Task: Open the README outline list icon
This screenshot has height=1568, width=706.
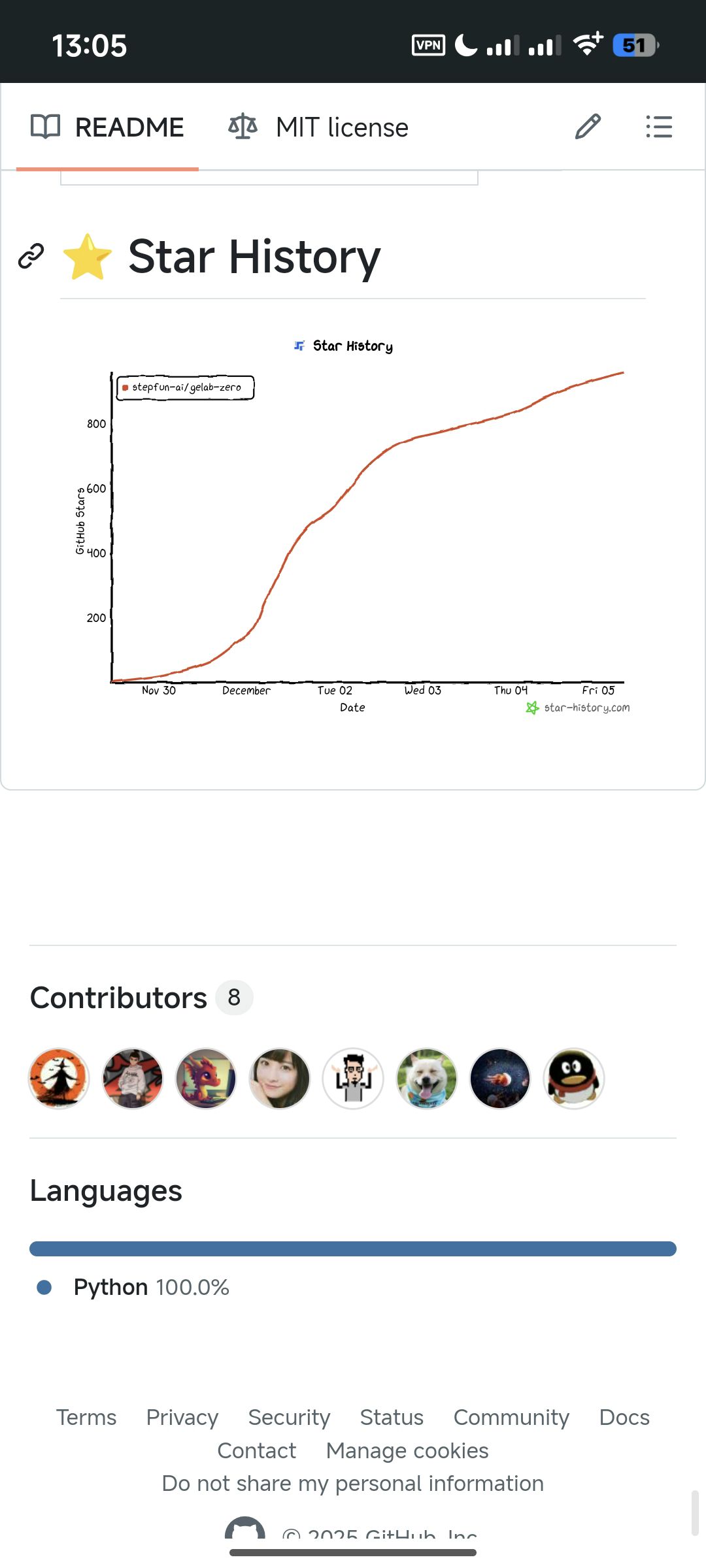Action: click(x=658, y=127)
